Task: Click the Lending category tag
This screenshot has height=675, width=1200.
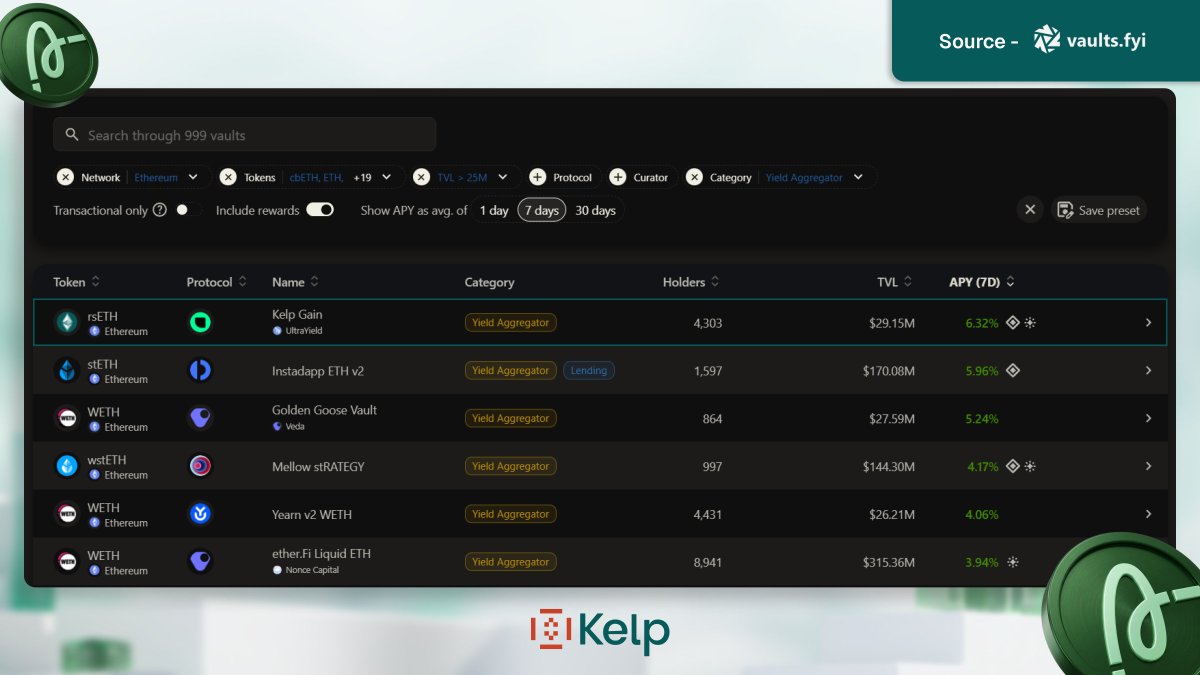Action: click(x=589, y=370)
